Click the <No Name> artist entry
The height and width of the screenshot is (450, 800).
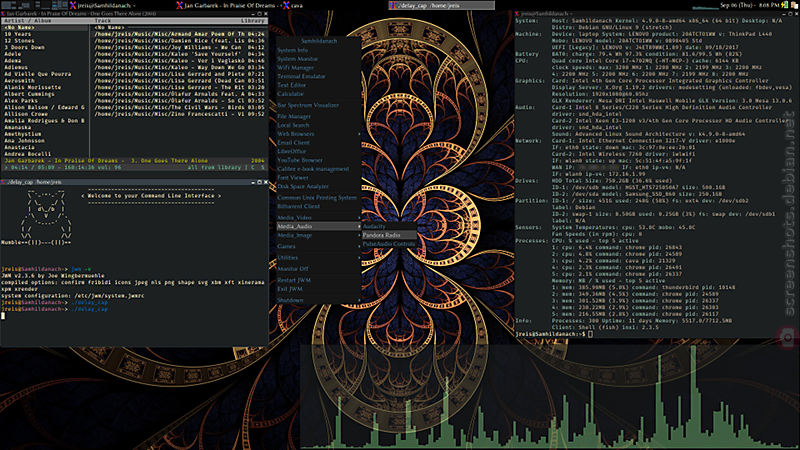(x=45, y=27)
